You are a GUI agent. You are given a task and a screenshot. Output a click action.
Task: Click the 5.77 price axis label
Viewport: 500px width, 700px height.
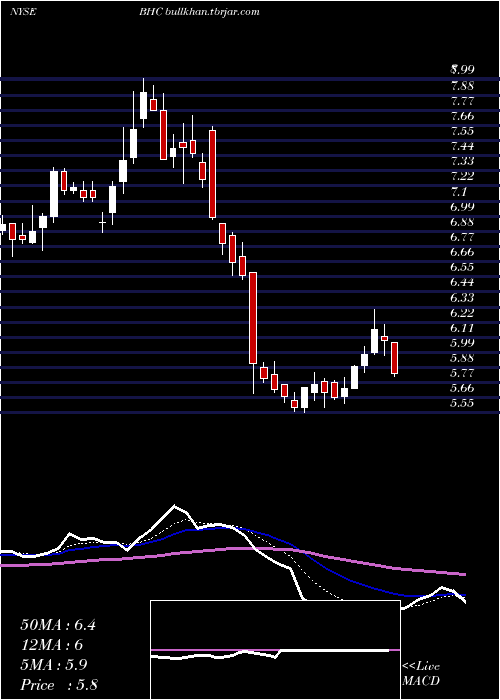point(462,373)
